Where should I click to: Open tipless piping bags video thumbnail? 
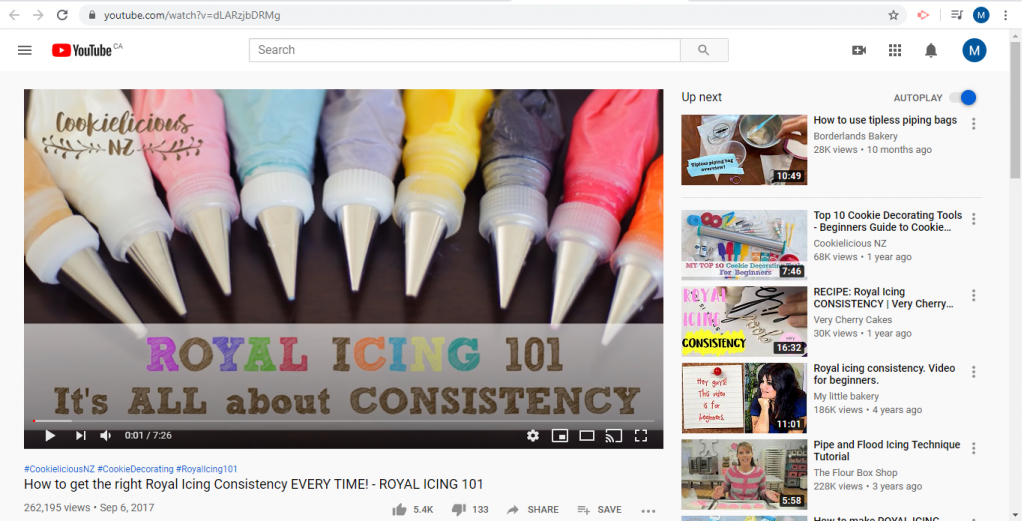(x=744, y=150)
